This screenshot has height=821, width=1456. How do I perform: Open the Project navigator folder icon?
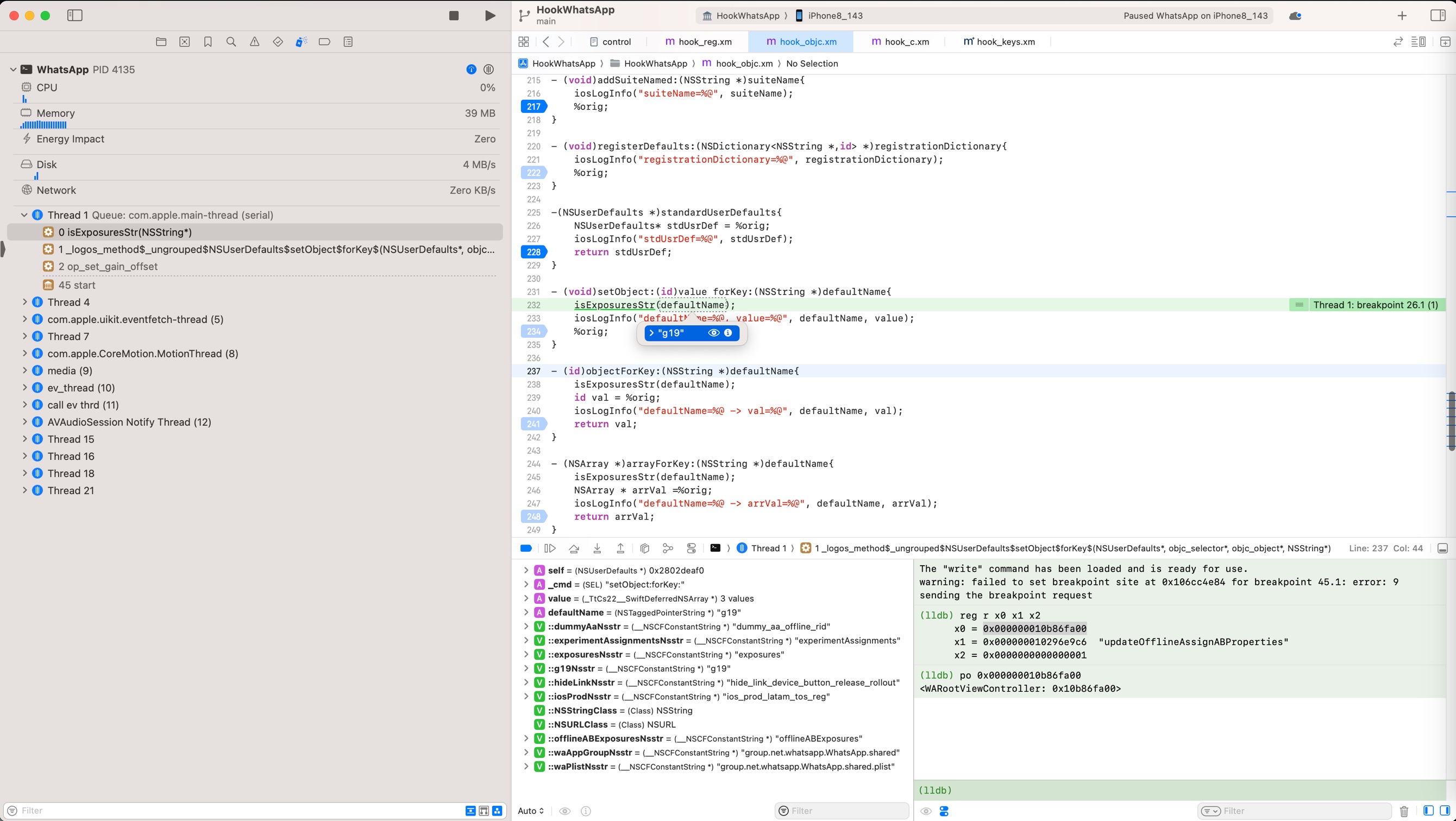tap(161, 42)
